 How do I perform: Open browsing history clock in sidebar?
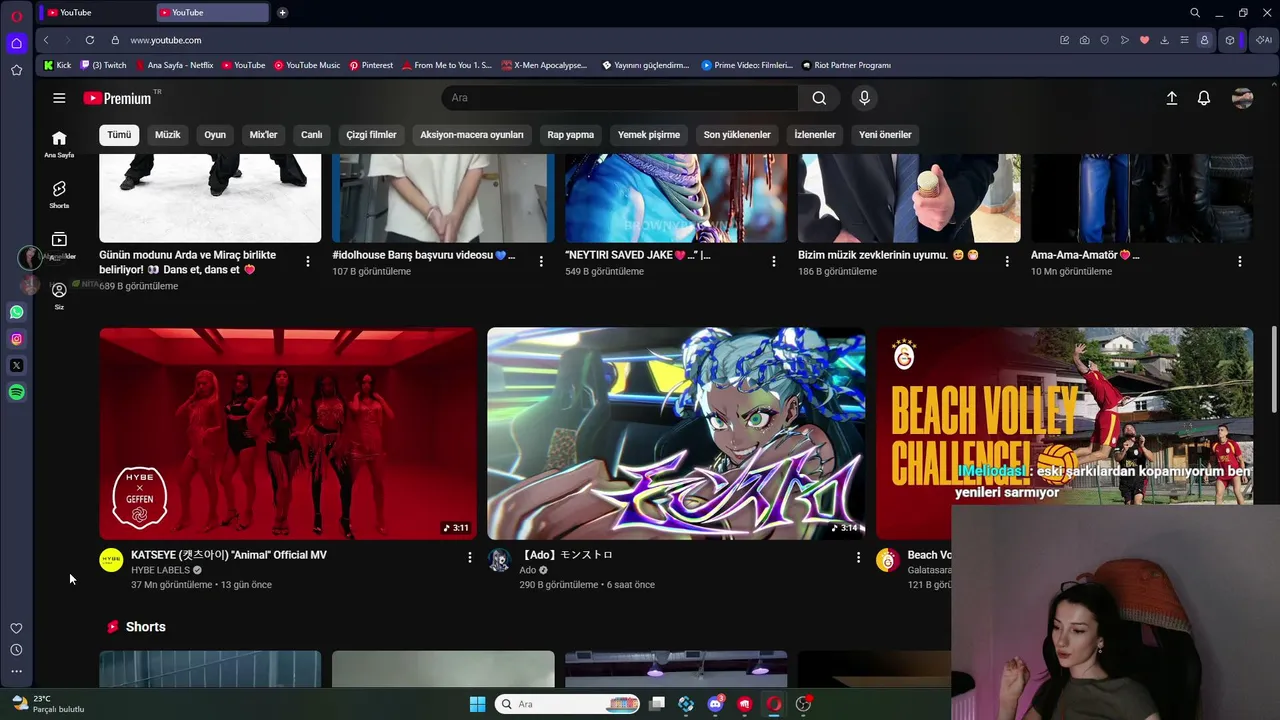tap(16, 650)
